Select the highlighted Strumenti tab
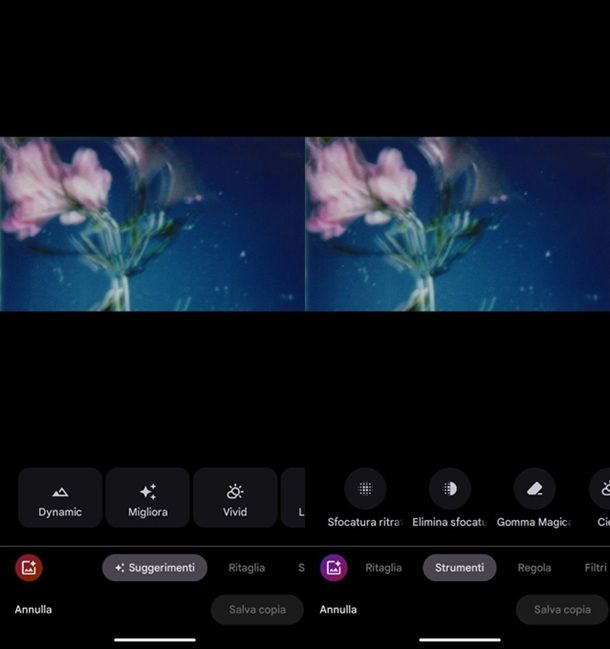 (x=459, y=568)
